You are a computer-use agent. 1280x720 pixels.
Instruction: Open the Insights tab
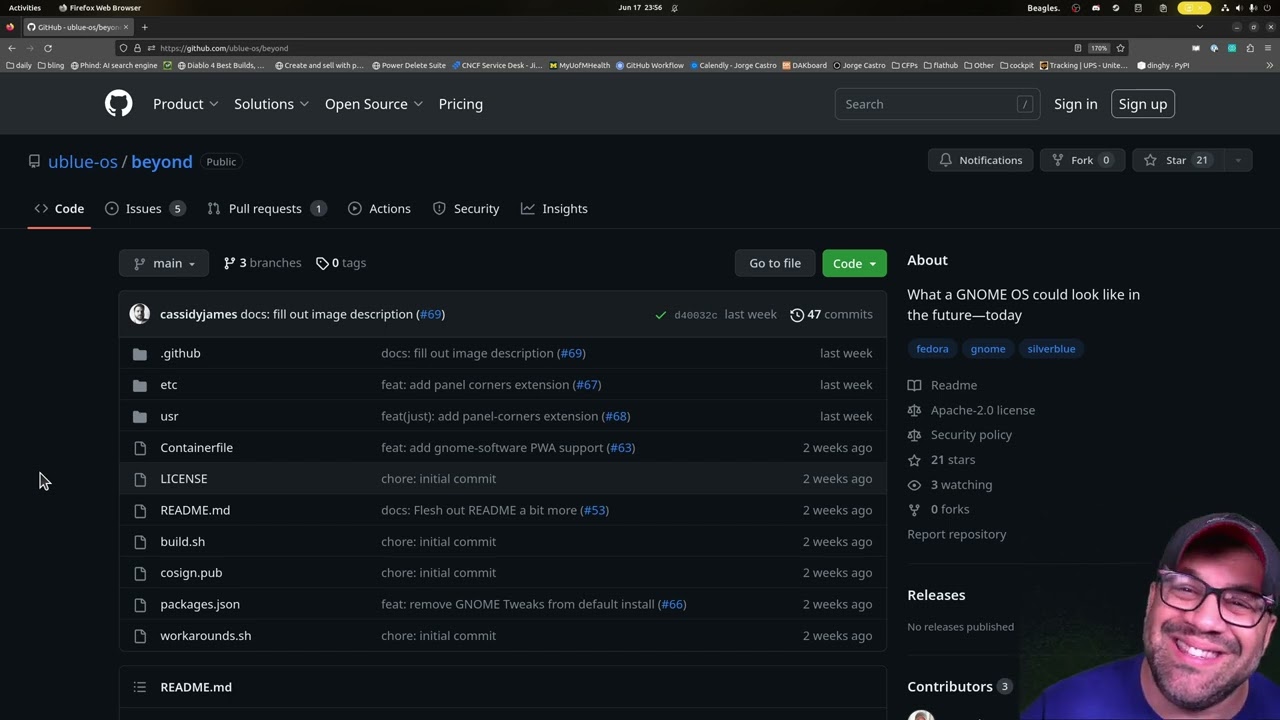click(x=554, y=209)
